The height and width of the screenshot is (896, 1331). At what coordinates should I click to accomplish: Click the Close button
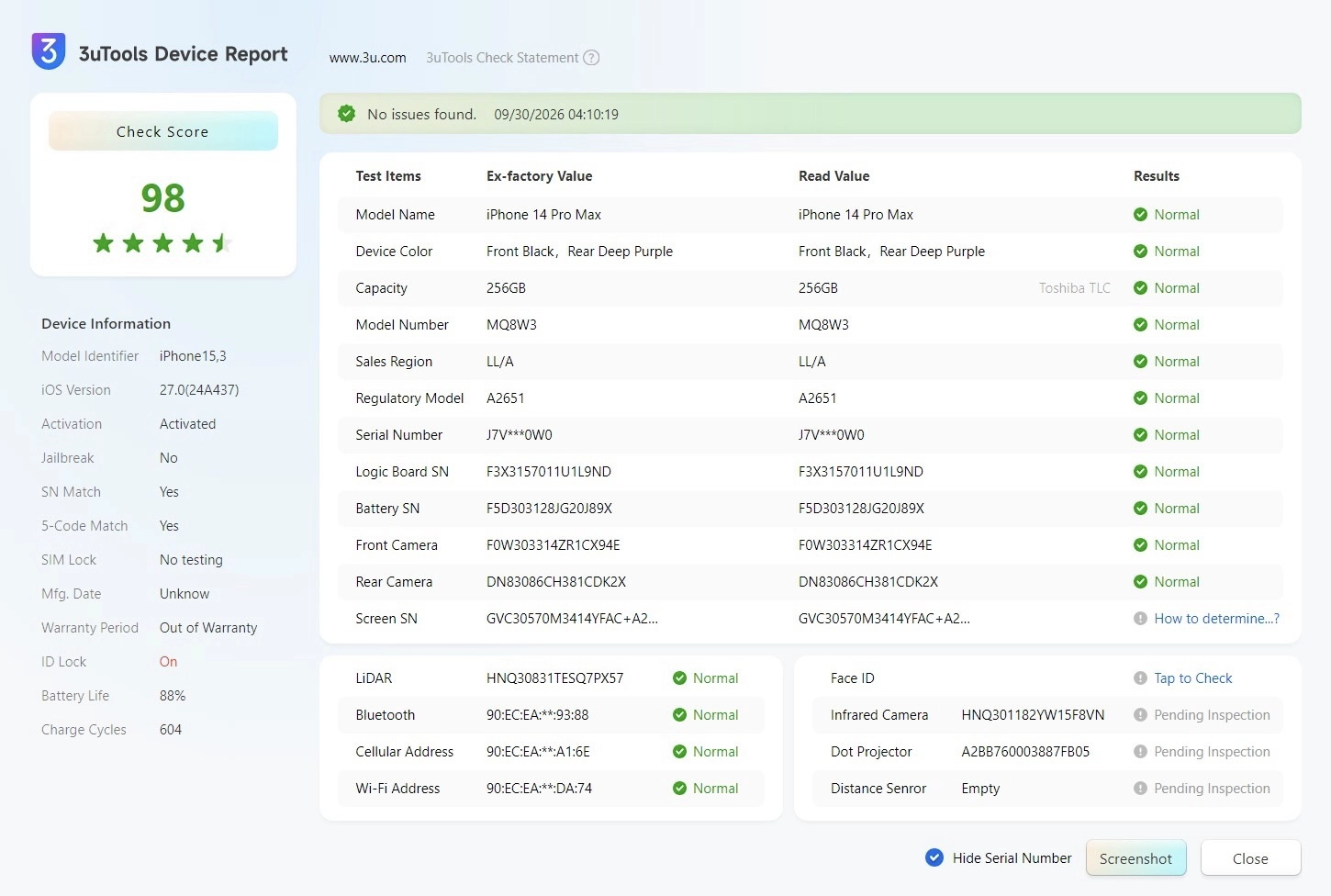(x=1250, y=858)
